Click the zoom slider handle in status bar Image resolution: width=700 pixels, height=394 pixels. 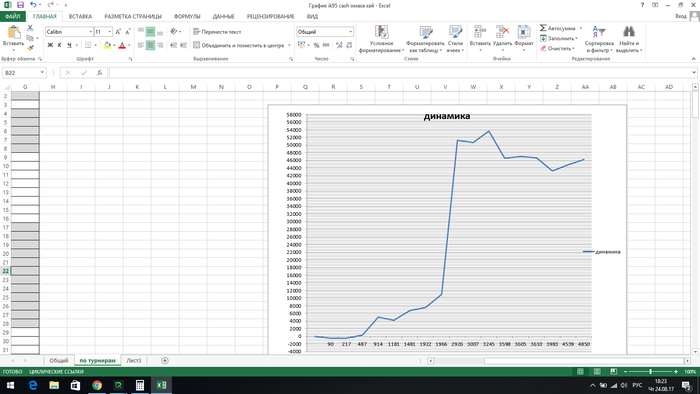[x=650, y=372]
